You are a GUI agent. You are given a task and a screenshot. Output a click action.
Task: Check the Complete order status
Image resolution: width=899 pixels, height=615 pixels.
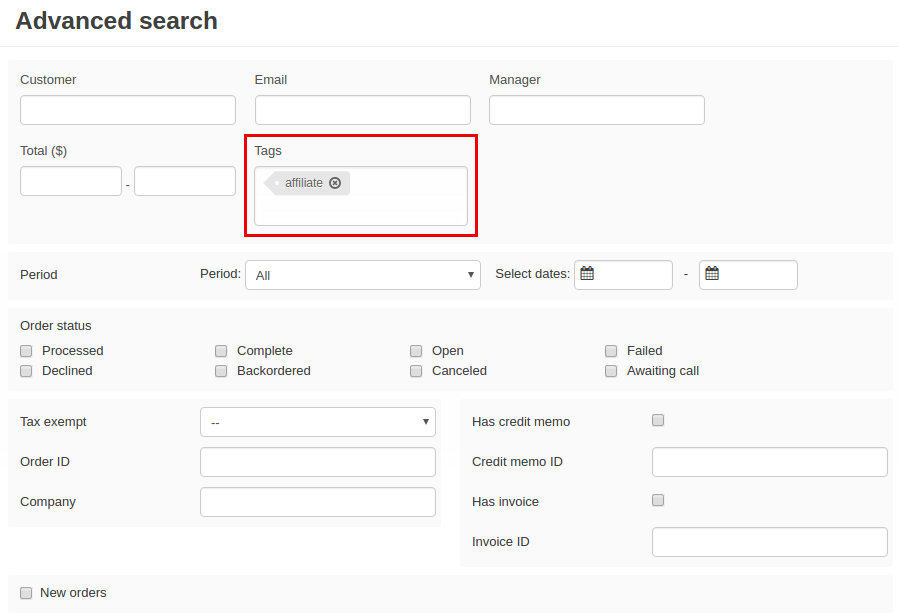(221, 351)
